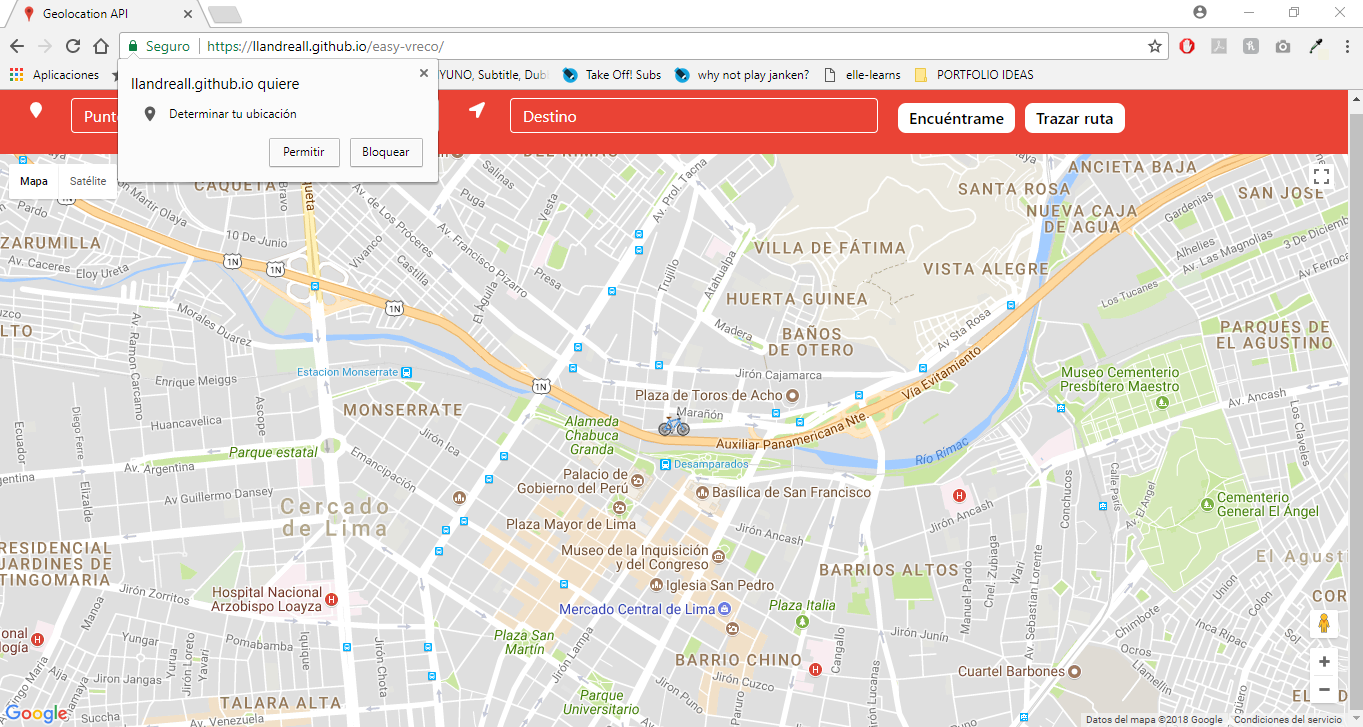
Task: Switch map to Satélite view
Action: [x=88, y=181]
